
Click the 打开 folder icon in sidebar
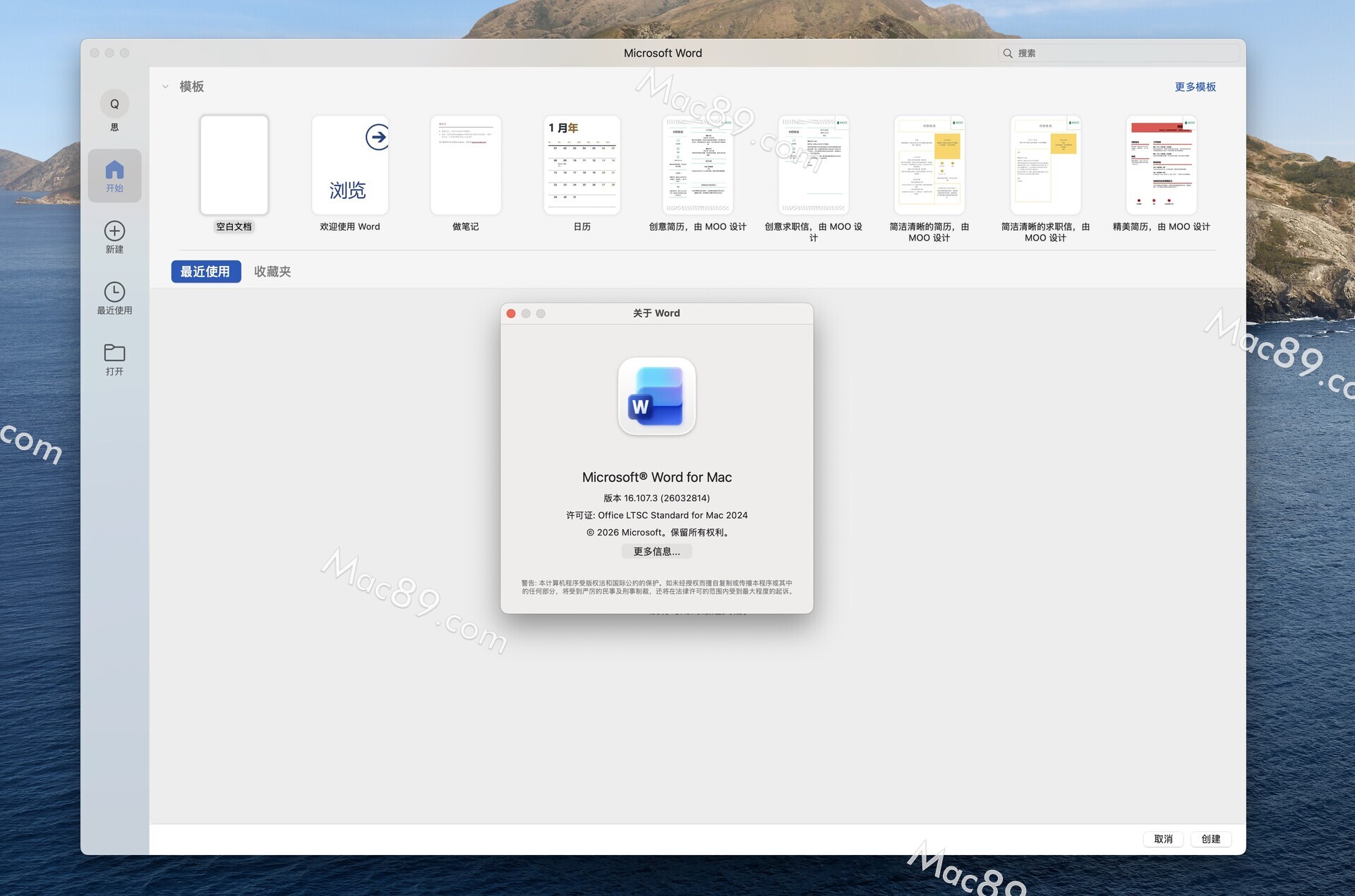point(114,352)
